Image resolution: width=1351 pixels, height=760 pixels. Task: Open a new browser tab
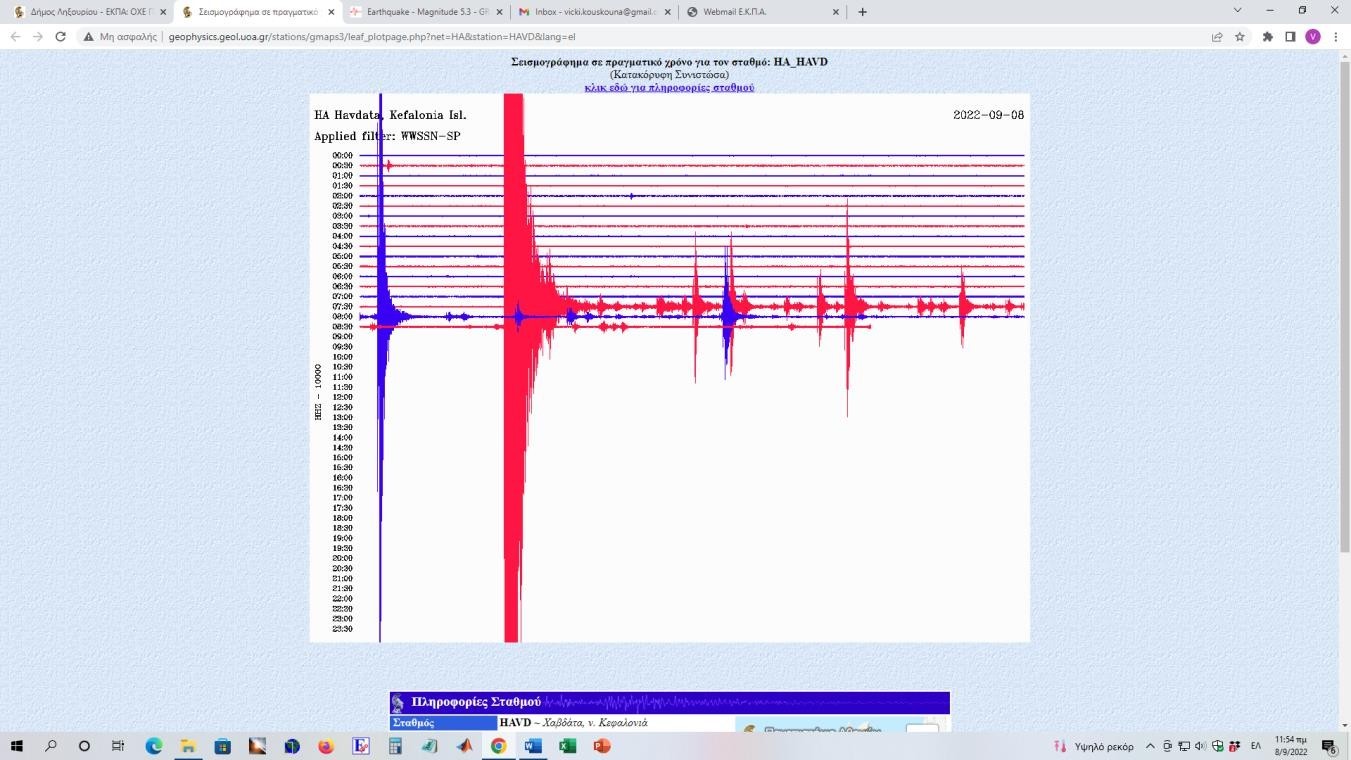click(x=862, y=12)
